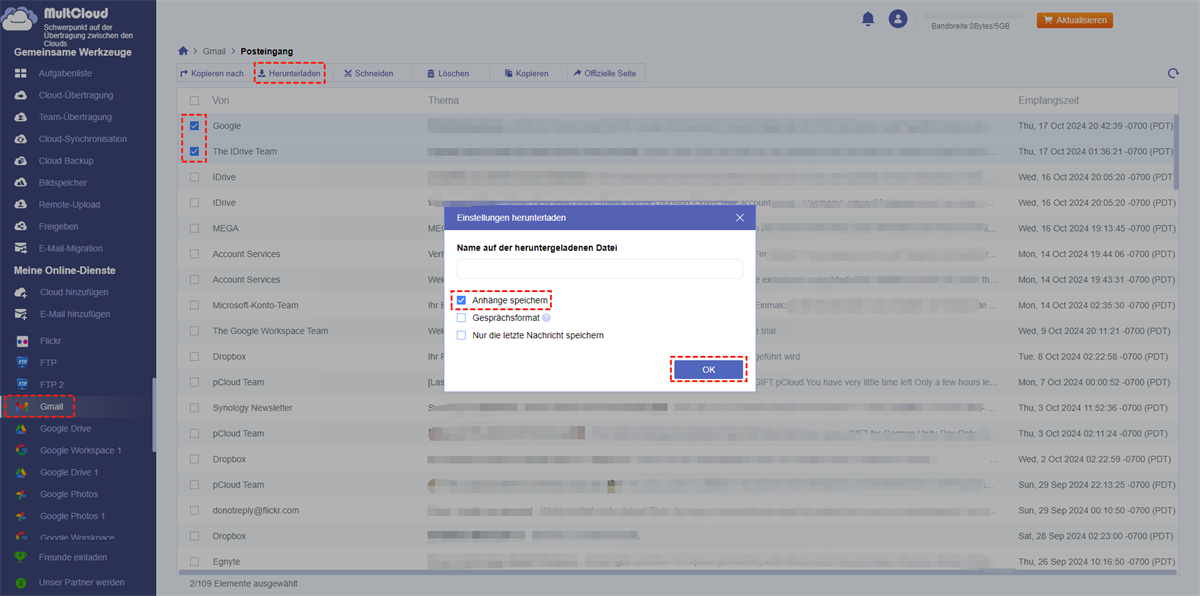Viewport: 1200px width, 596px height.
Task: Click Schneiden toolbar button
Action: (x=368, y=74)
